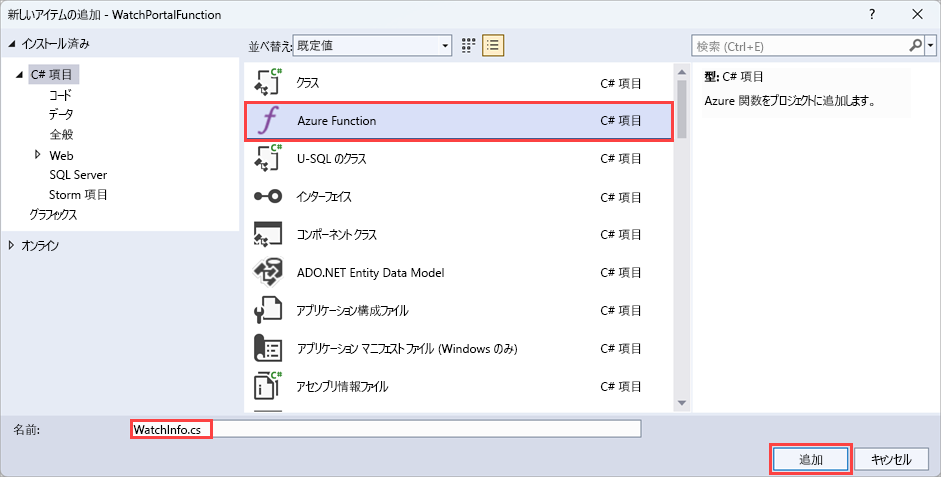Click the オンライン label
Screen dimensions: 941x477
click(40, 245)
